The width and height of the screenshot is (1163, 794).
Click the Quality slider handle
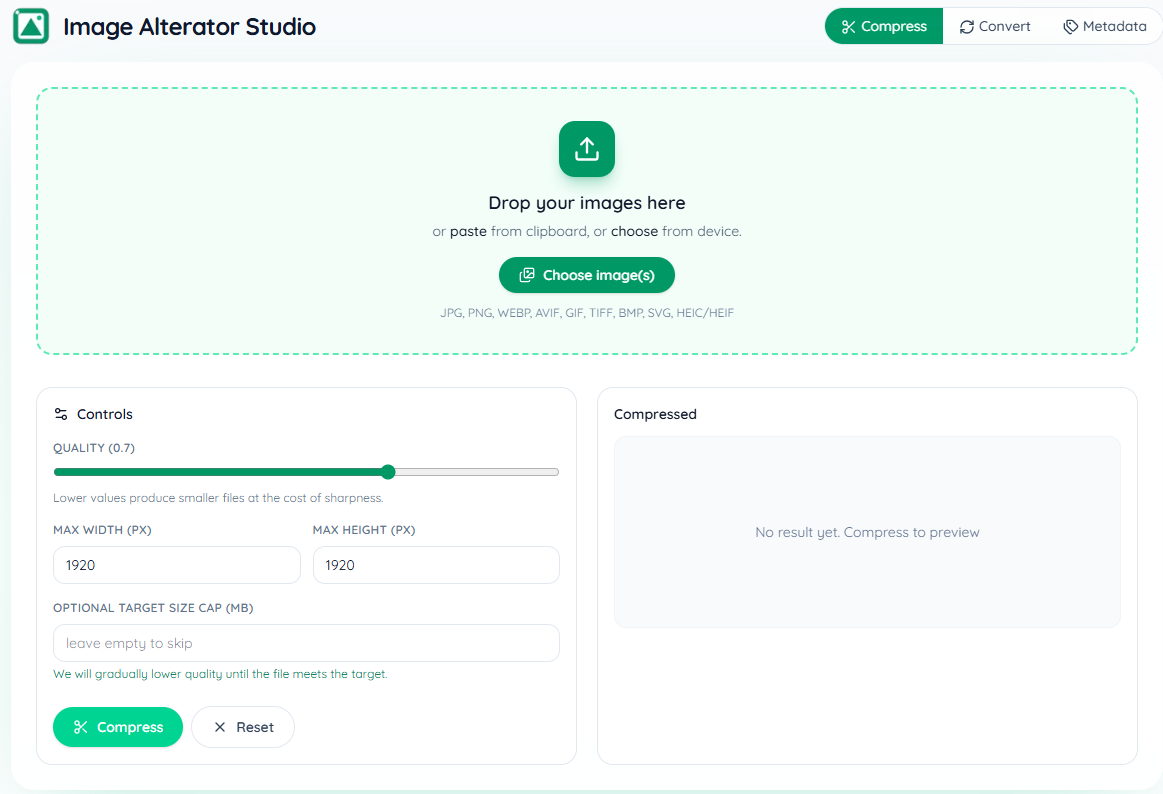388,471
